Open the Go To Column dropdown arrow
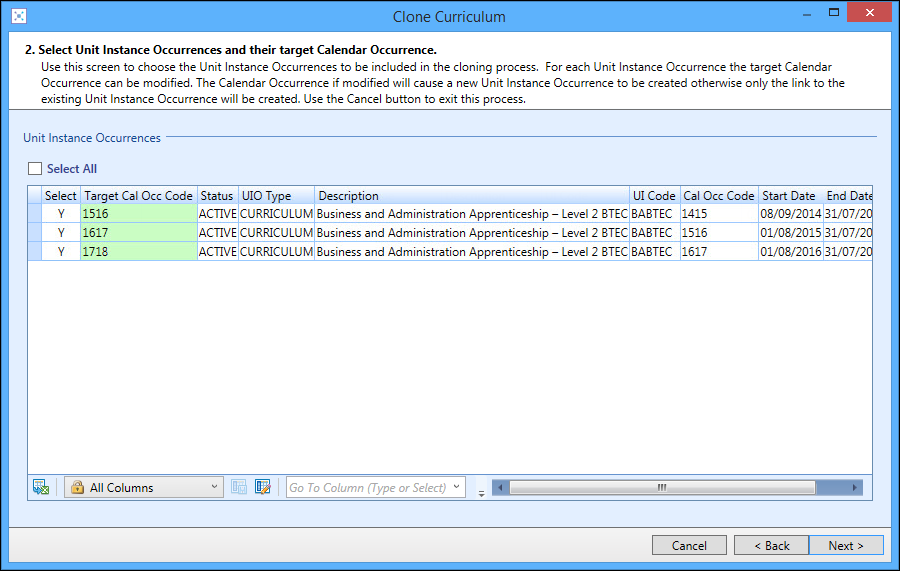Viewport: 900px width, 571px height. point(456,487)
